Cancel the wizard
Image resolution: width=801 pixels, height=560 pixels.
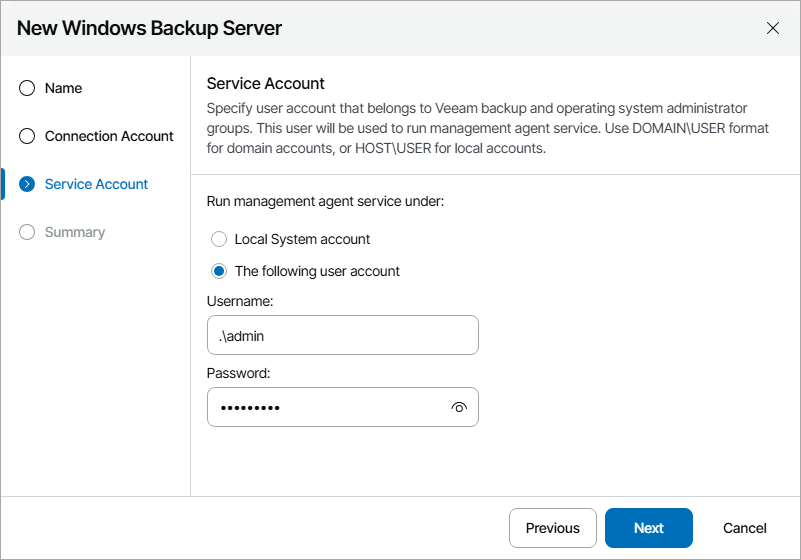[x=745, y=528]
